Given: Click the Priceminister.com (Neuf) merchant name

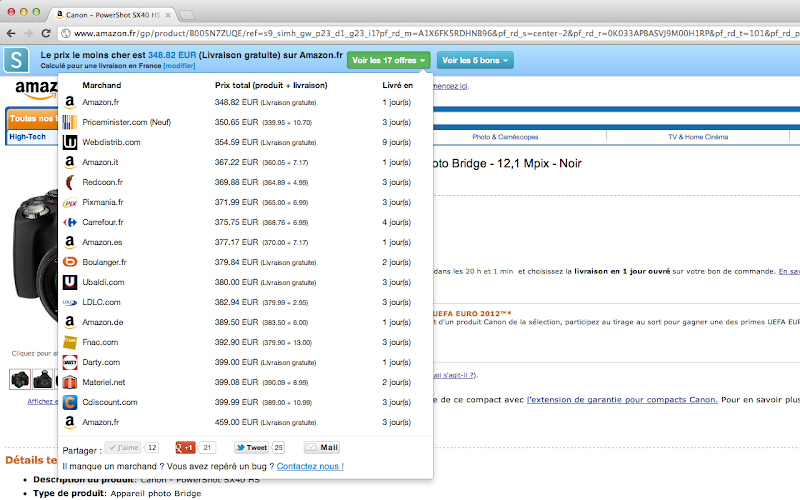Looking at the screenshot, I should pos(127,122).
